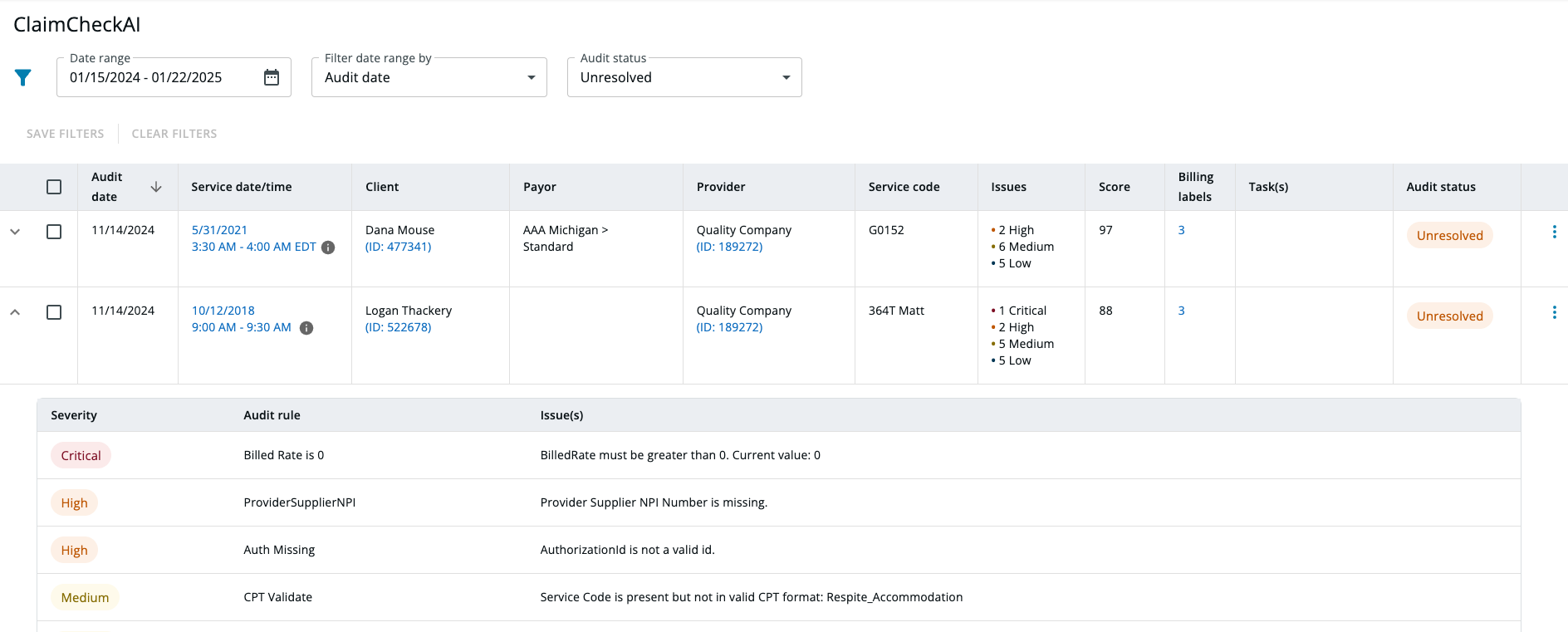Image resolution: width=1568 pixels, height=632 pixels.
Task: Click High badge in ProviderSupplierNPI row
Action: [74, 503]
